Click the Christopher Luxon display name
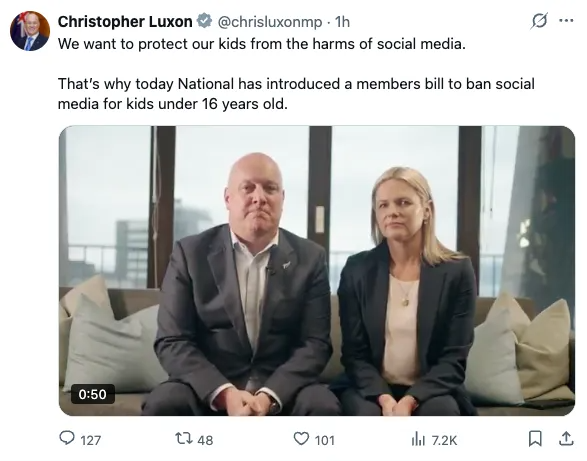The width and height of the screenshot is (587, 461). 125,22
